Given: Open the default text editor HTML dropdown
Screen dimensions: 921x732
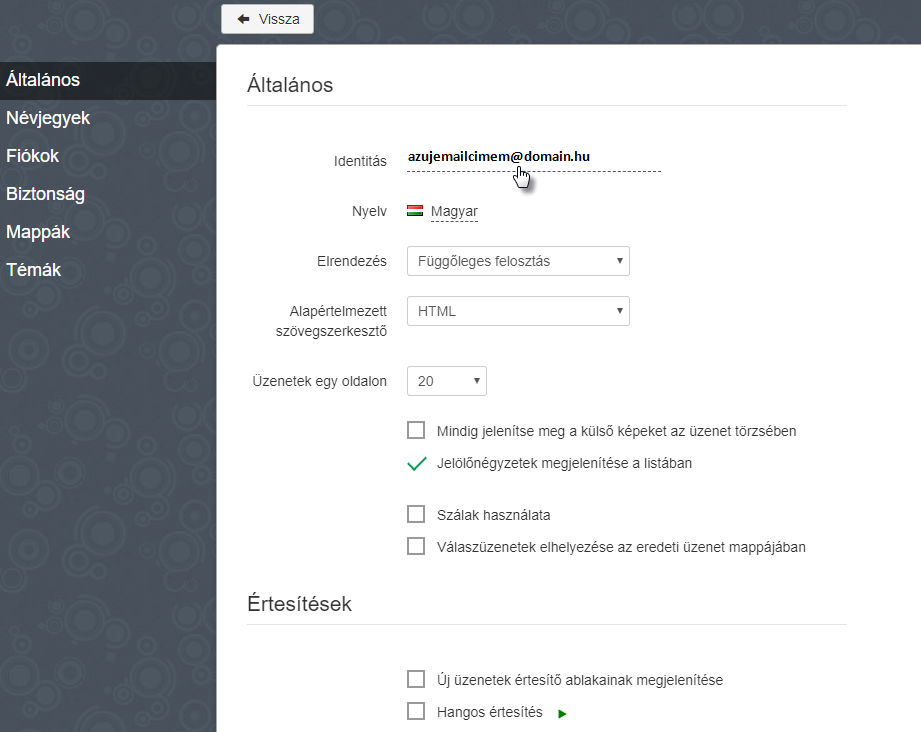Looking at the screenshot, I should point(518,311).
